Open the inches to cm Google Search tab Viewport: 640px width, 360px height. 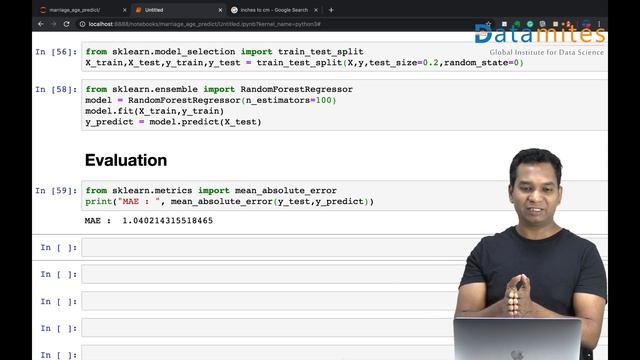pos(274,10)
